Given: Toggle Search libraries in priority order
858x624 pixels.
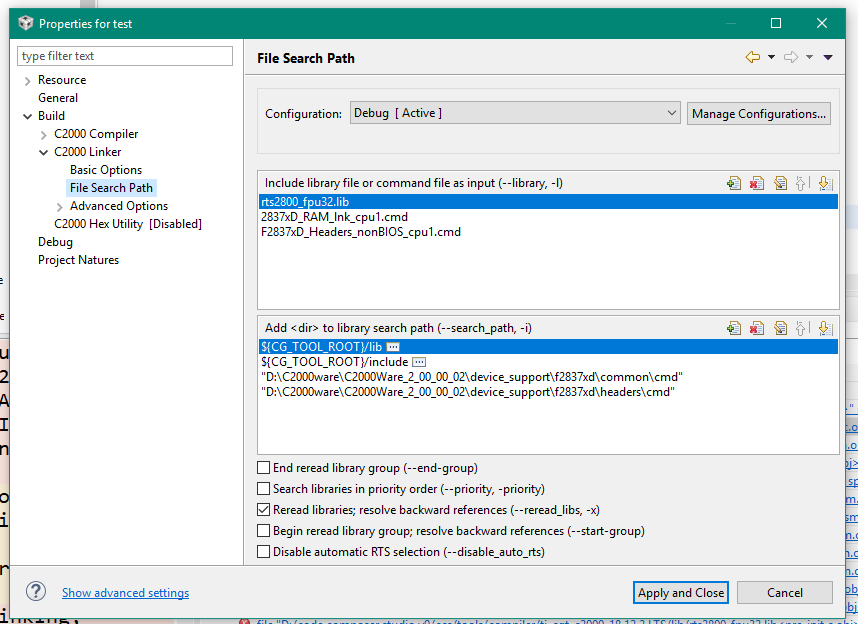Looking at the screenshot, I should tap(264, 489).
